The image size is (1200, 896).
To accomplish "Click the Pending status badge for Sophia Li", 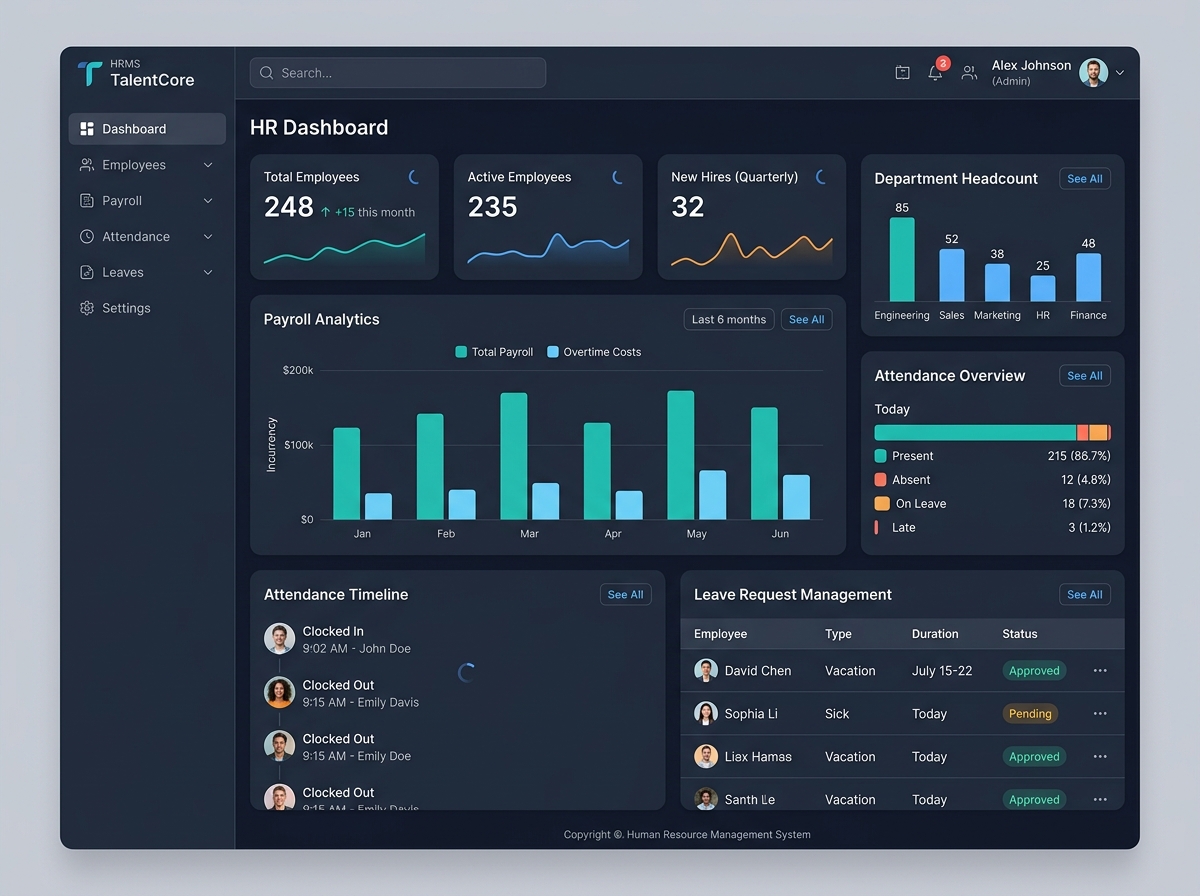I will click(x=1030, y=714).
